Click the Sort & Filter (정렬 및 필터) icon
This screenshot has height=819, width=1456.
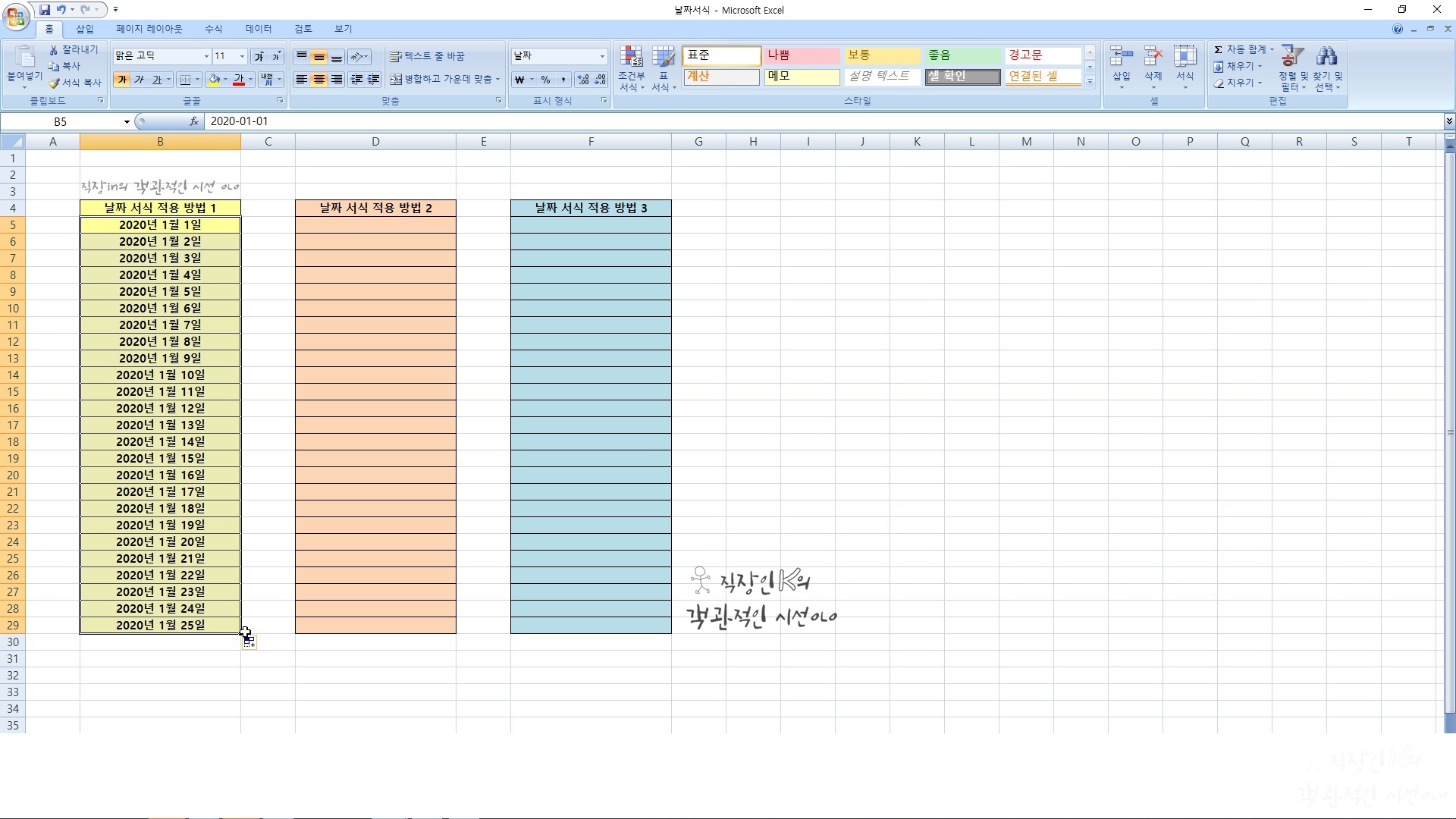coord(1291,57)
